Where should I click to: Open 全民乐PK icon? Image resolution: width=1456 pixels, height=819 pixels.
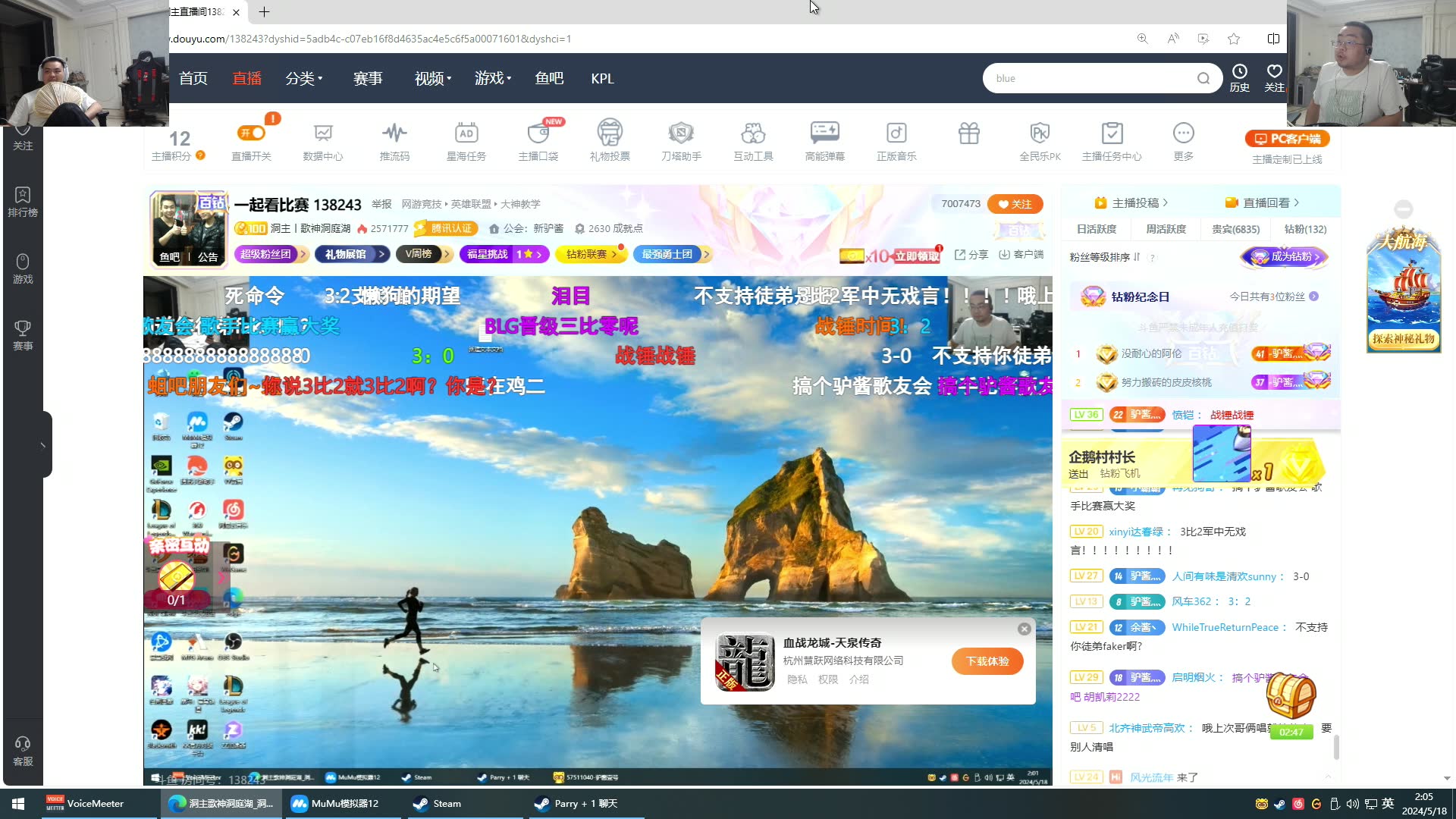pyautogui.click(x=1040, y=141)
